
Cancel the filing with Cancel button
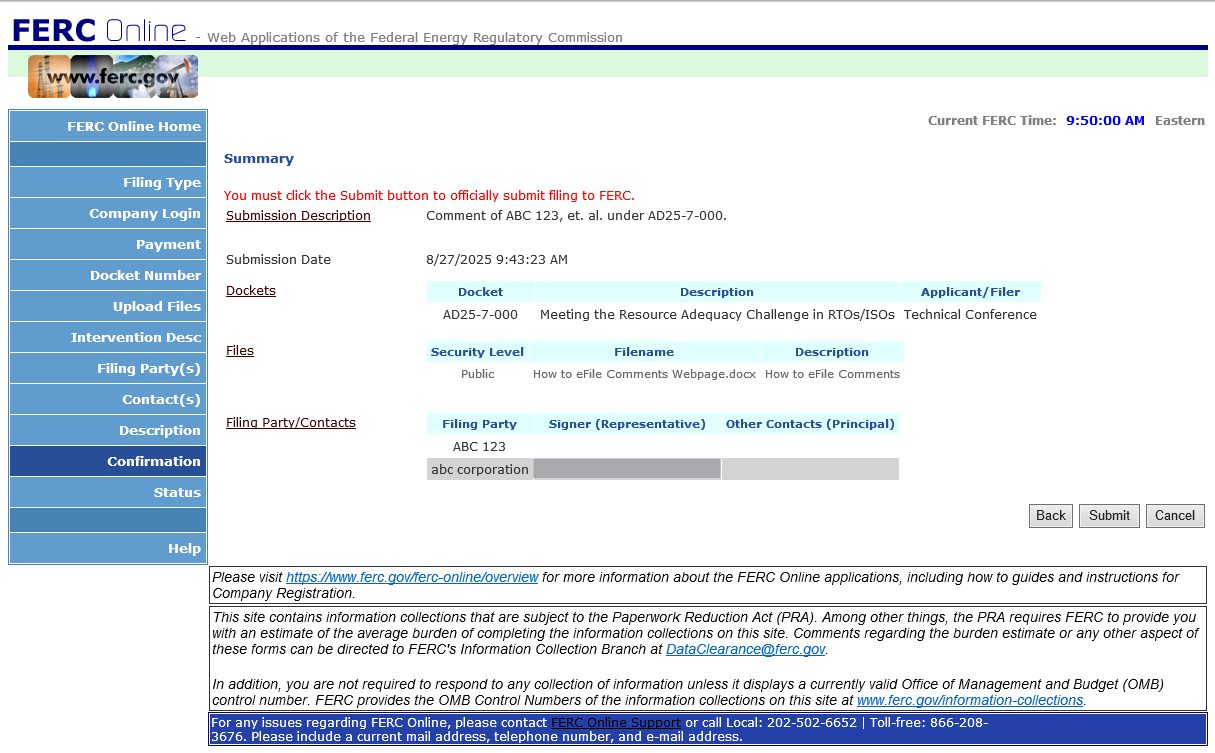coord(1175,516)
